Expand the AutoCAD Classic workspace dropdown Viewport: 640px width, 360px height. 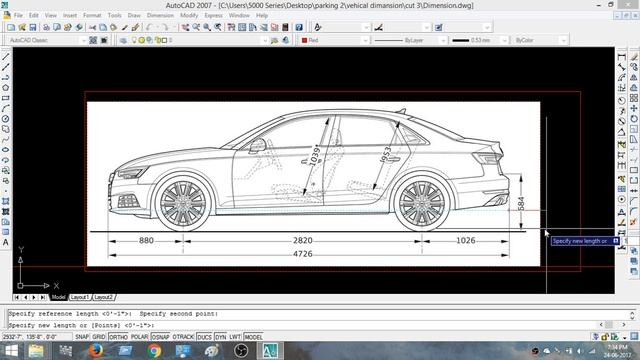point(83,40)
